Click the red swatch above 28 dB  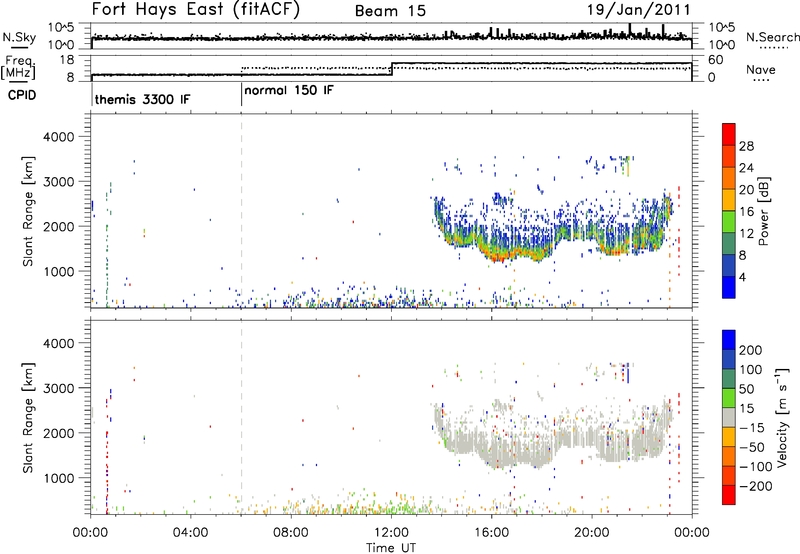(729, 134)
